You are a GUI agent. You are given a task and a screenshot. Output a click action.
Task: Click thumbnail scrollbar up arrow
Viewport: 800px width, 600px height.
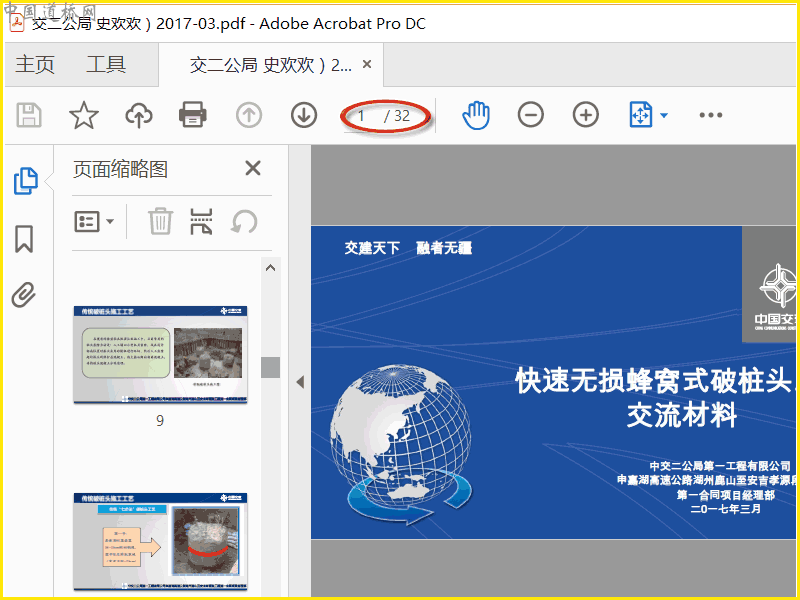270,267
